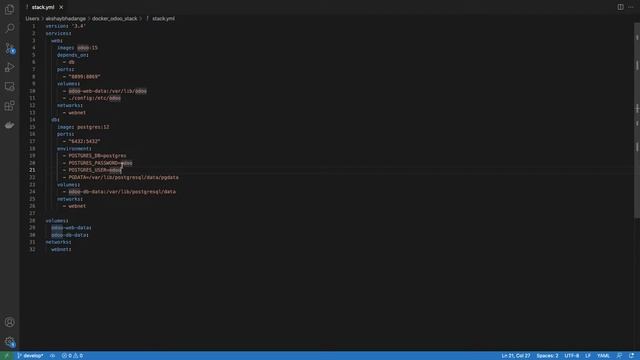Image resolution: width=640 pixels, height=360 pixels.
Task: Click the YAML language mode selector
Action: (x=603, y=356)
